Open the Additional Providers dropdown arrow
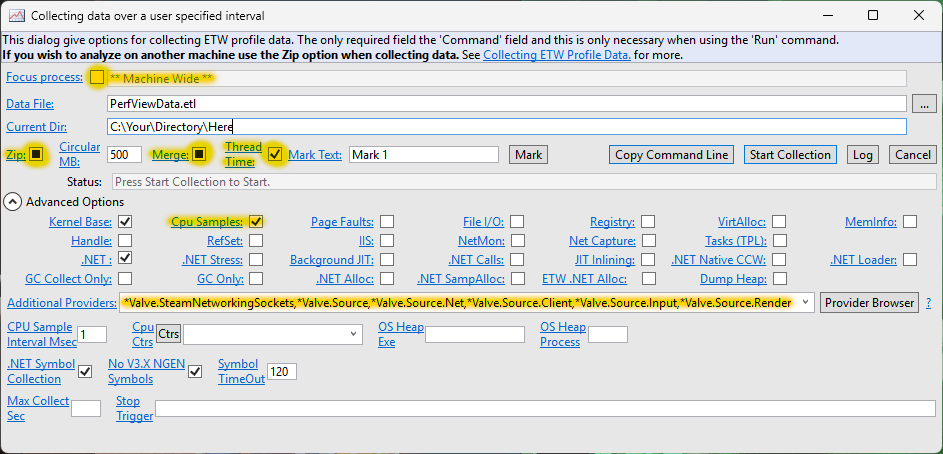The image size is (943, 454). (806, 302)
